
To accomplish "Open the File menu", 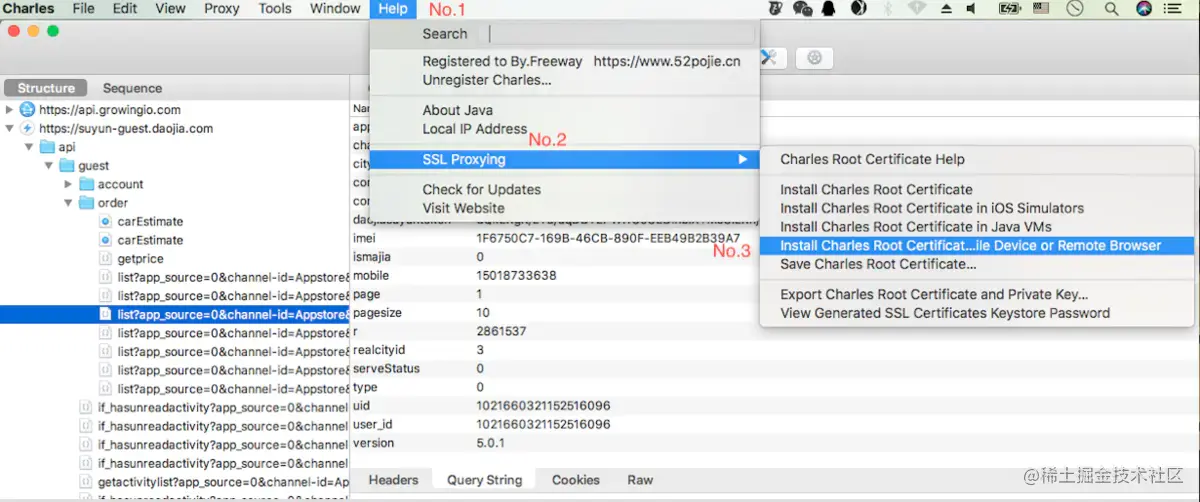I will (x=84, y=9).
